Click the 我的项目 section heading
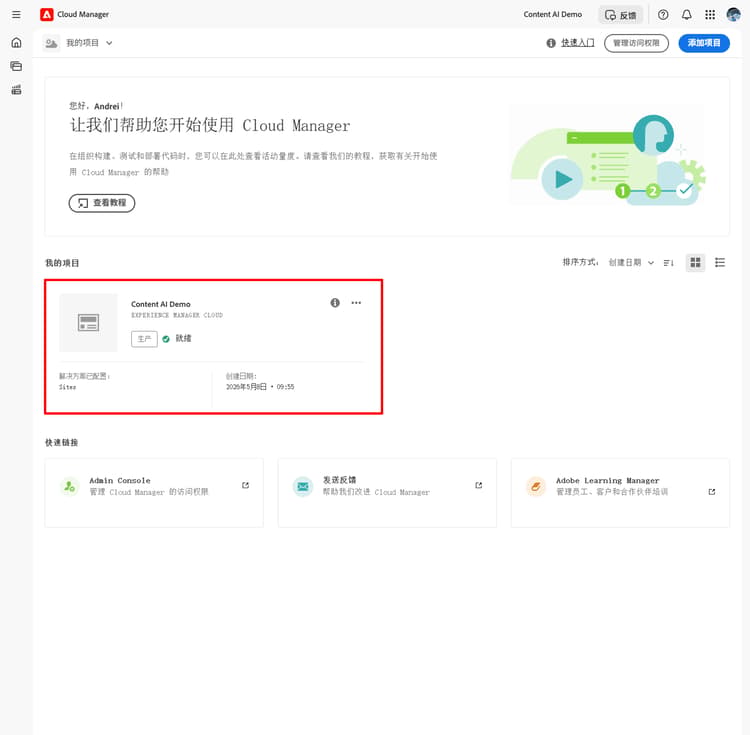This screenshot has width=750, height=735. coord(62,263)
